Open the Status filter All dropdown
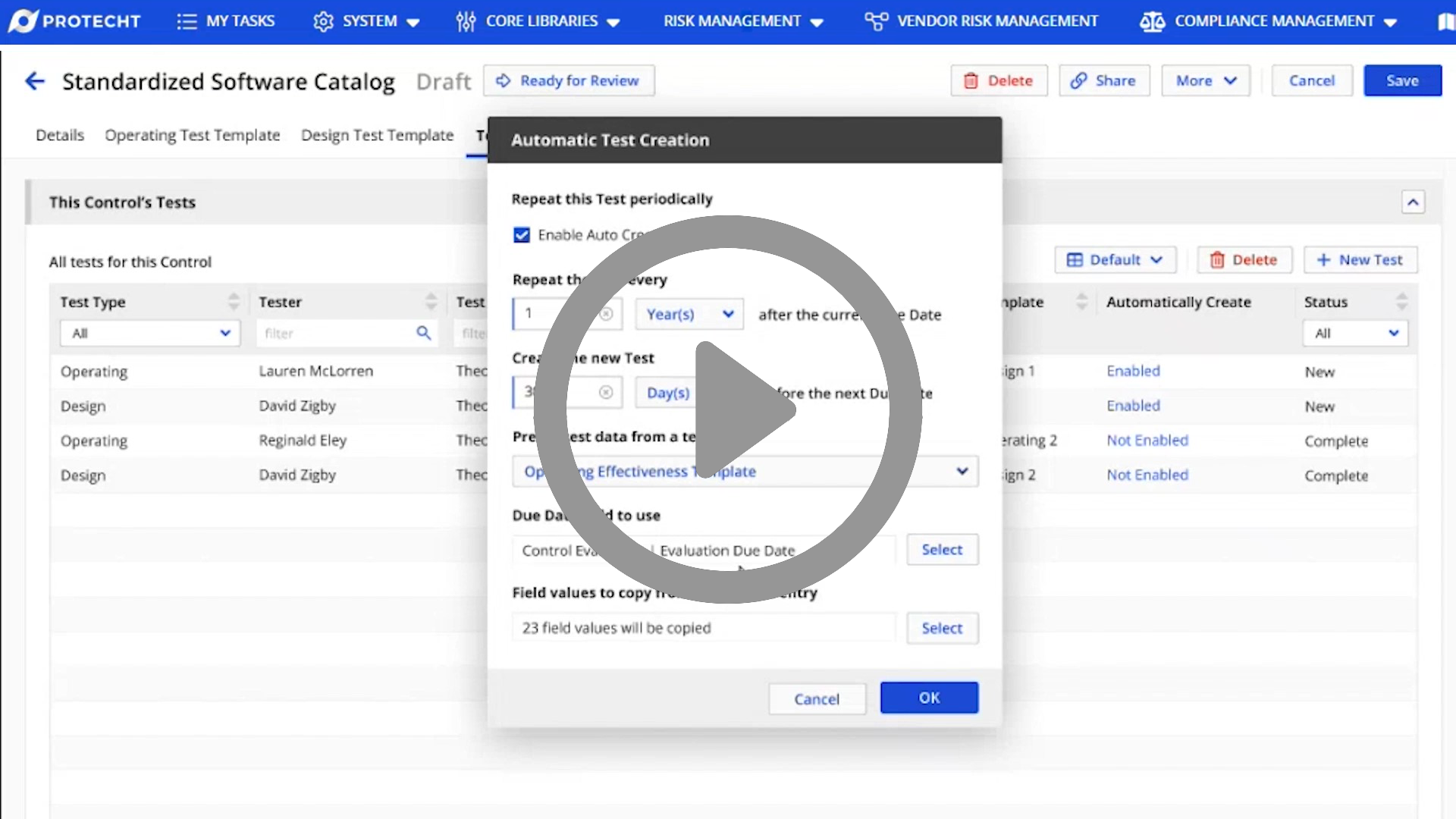Image resolution: width=1456 pixels, height=819 pixels. (1354, 333)
